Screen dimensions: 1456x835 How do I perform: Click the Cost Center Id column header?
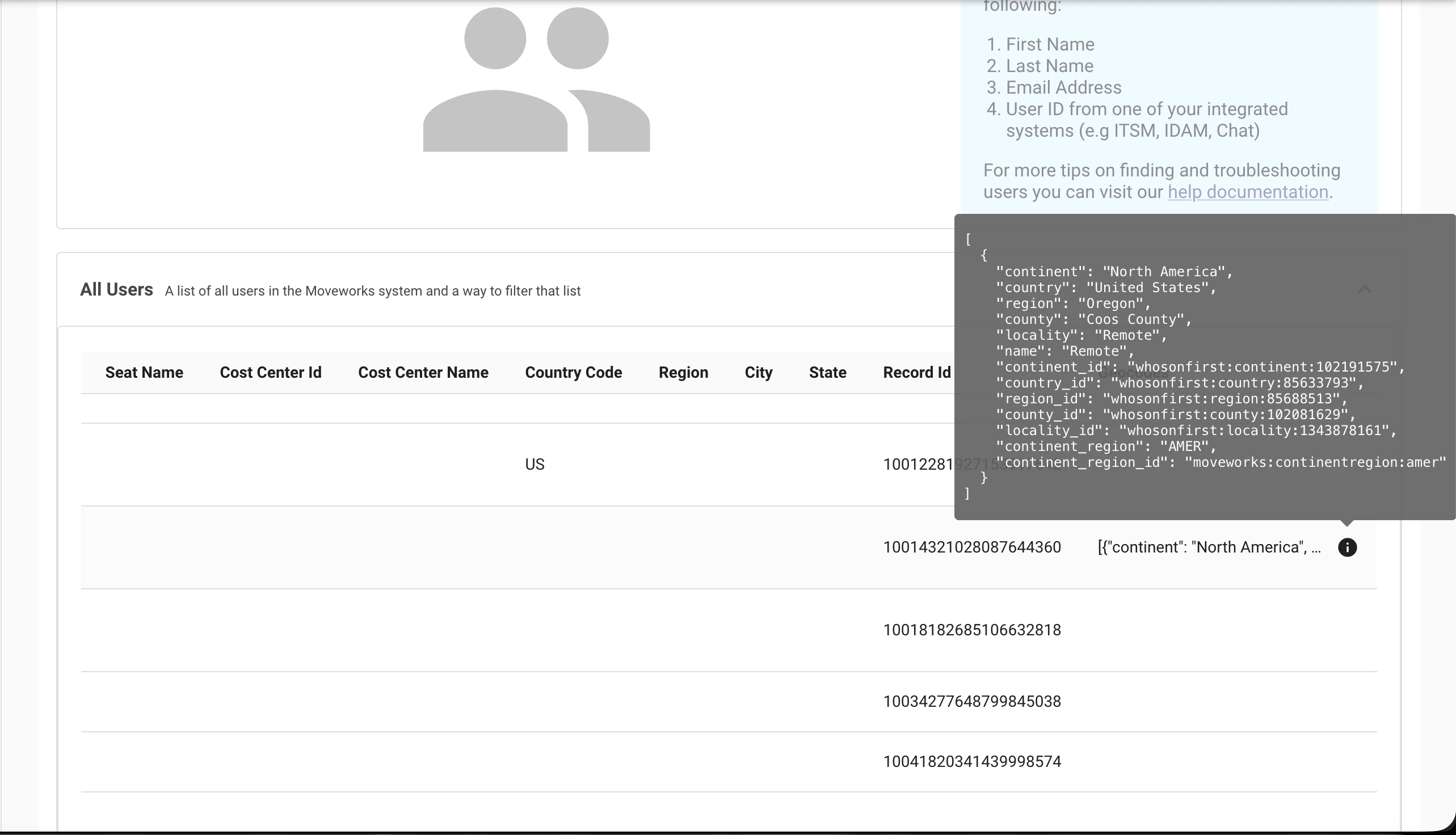[x=270, y=373]
